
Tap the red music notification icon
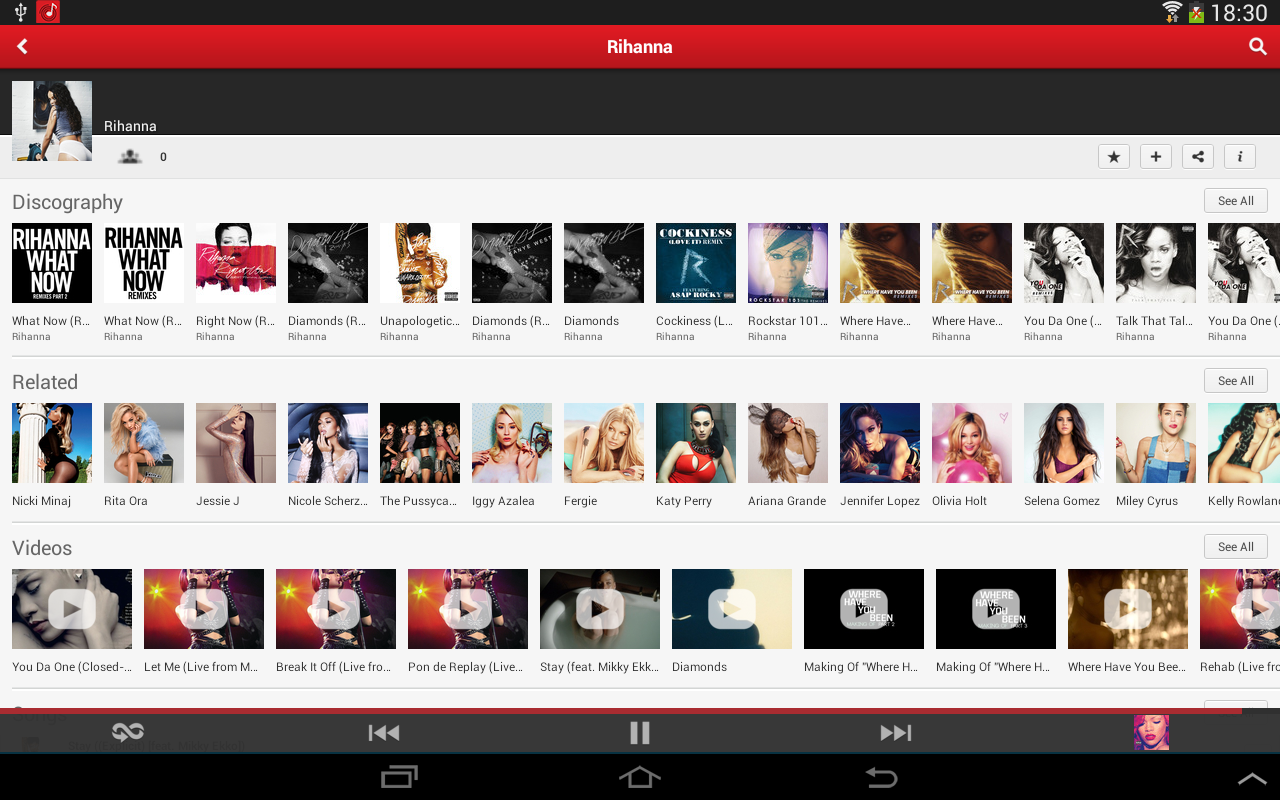click(x=48, y=12)
